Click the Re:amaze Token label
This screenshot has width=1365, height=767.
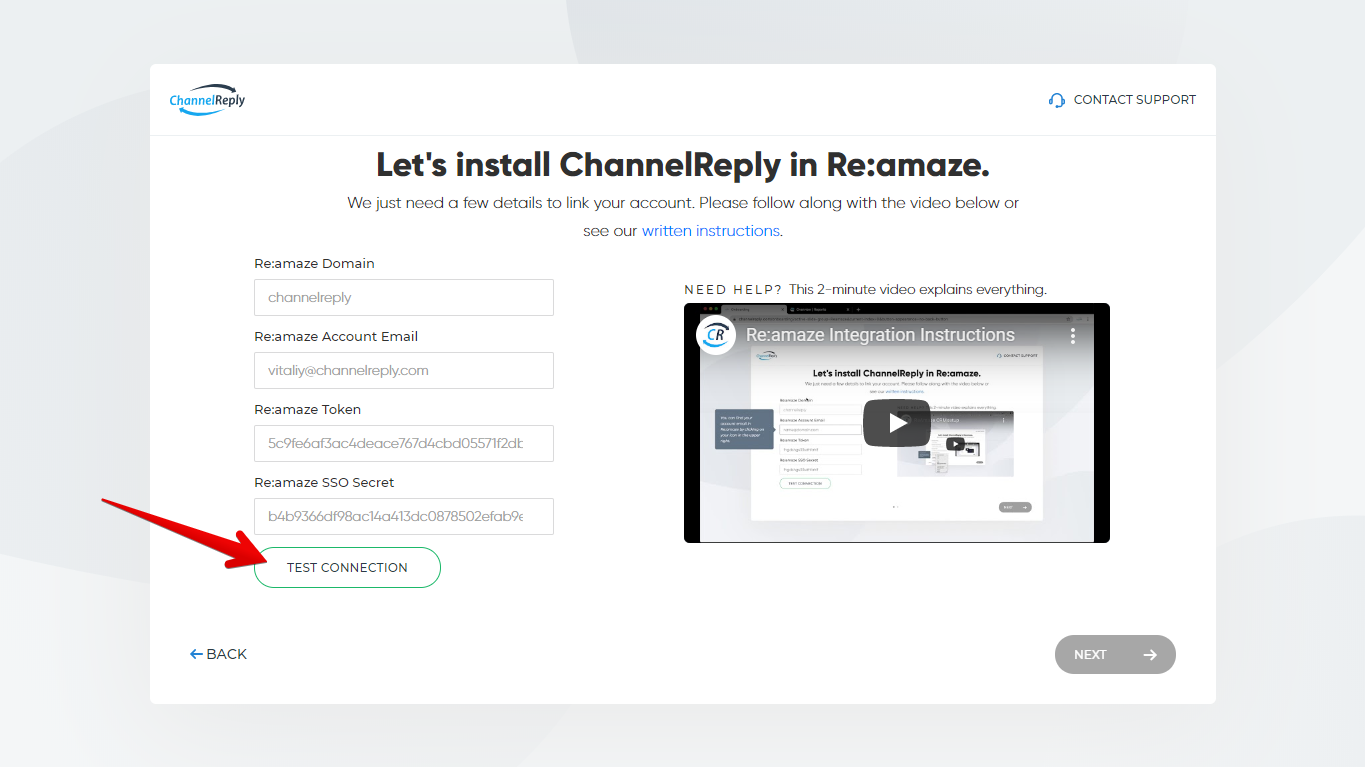308,410
